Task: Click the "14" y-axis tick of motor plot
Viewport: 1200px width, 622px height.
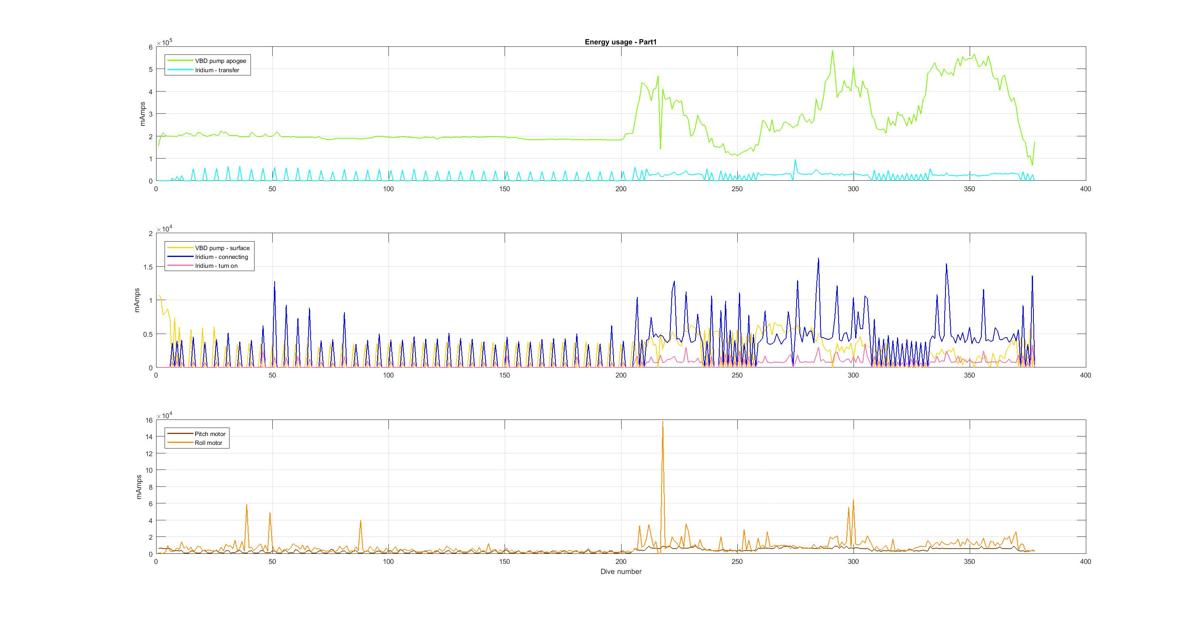Action: pyautogui.click(x=148, y=437)
